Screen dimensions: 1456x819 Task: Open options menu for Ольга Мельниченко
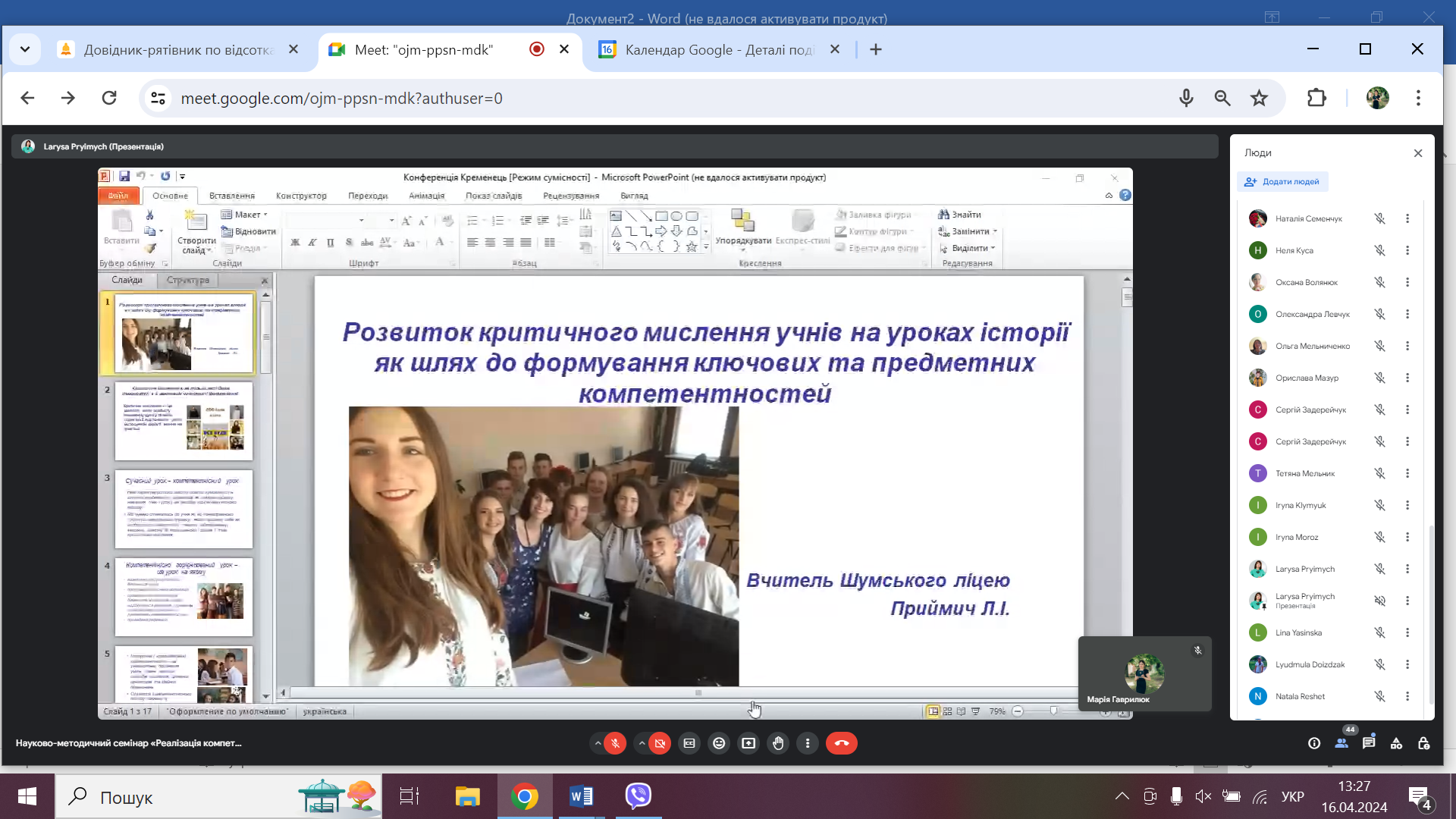pyautogui.click(x=1407, y=346)
